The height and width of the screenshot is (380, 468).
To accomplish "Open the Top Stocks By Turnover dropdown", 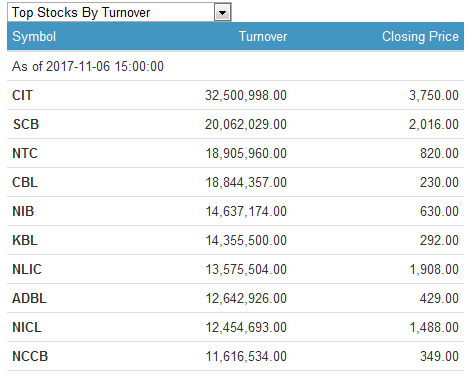I will click(119, 12).
